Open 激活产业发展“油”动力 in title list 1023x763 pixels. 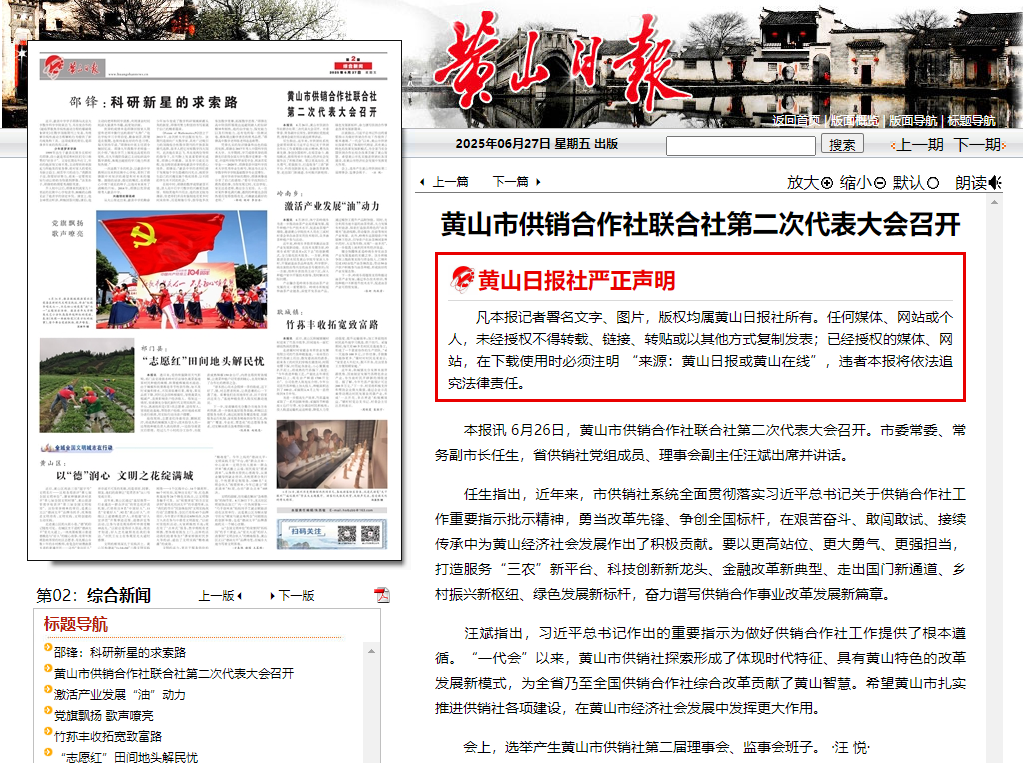point(119,694)
